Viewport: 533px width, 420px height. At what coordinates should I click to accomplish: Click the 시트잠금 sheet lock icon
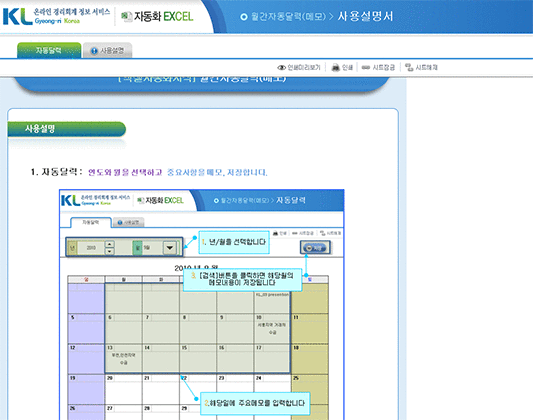click(x=366, y=68)
